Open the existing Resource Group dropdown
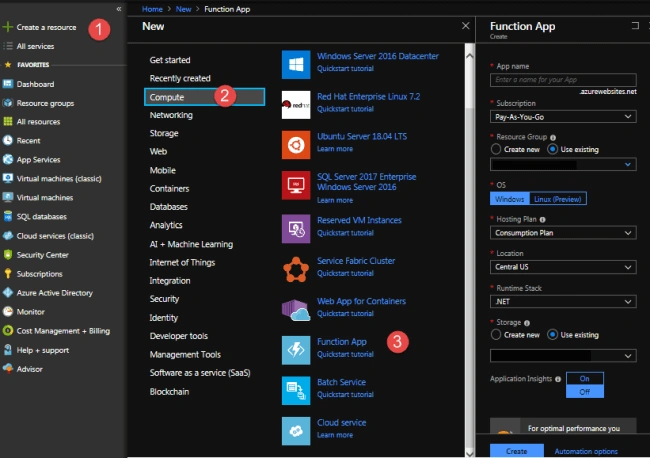 pyautogui.click(x=563, y=165)
